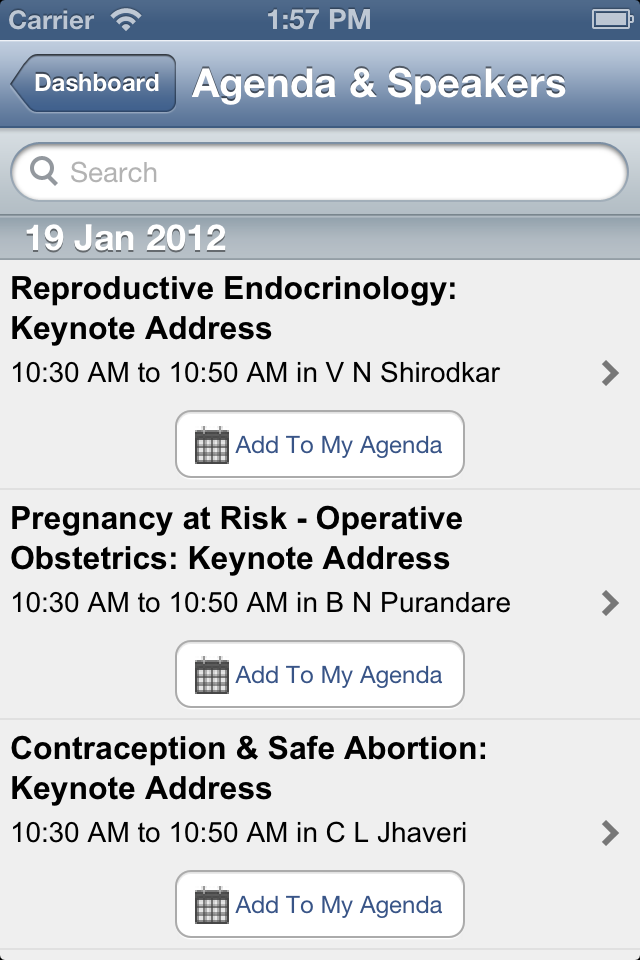
Task: Open Pregnancy at Risk details via chevron
Action: coord(610,603)
